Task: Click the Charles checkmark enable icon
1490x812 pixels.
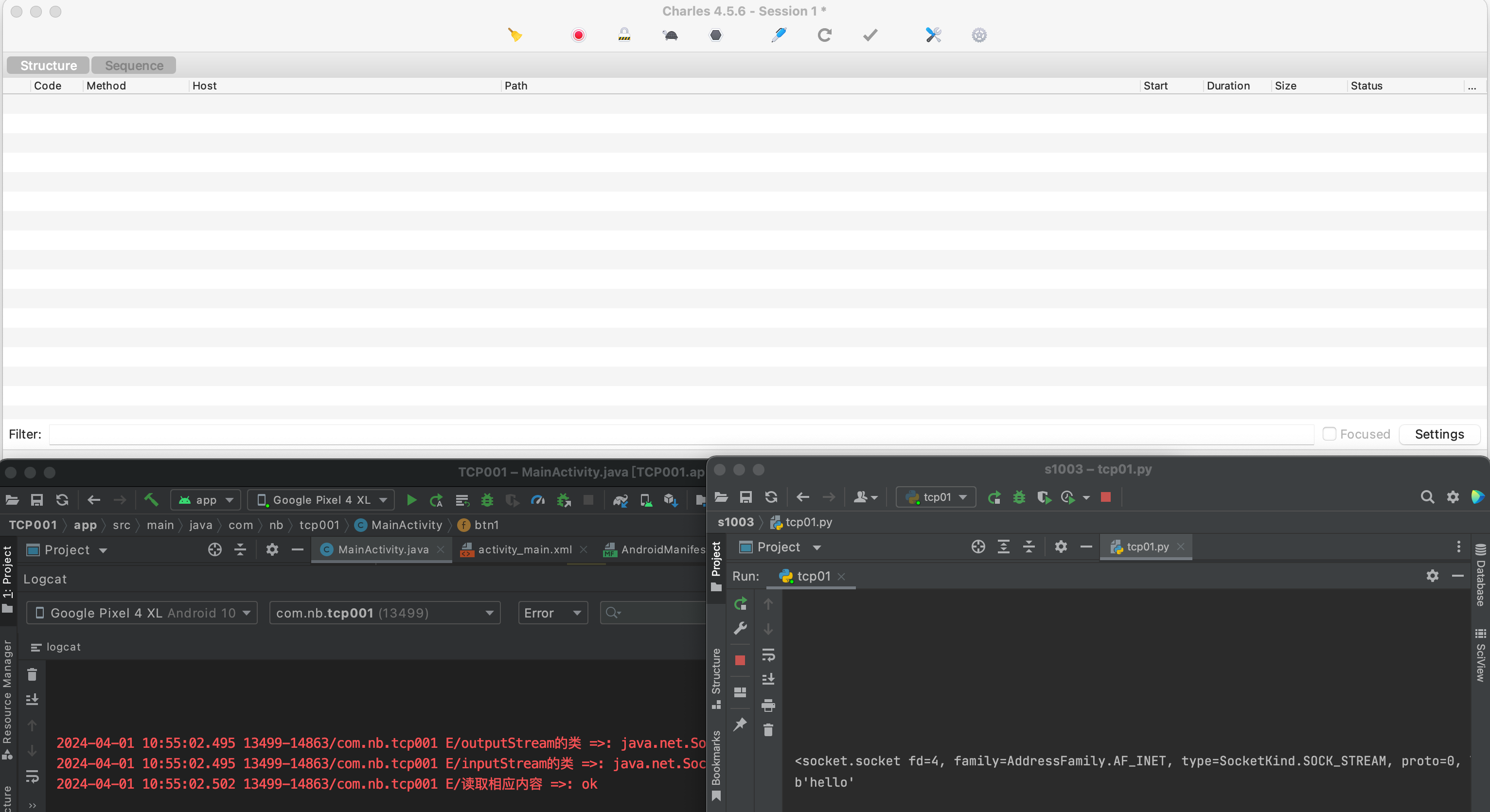Action: [x=870, y=35]
